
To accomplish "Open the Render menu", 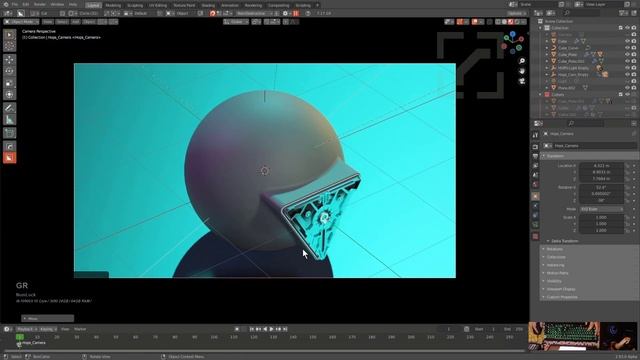I will point(40,4).
